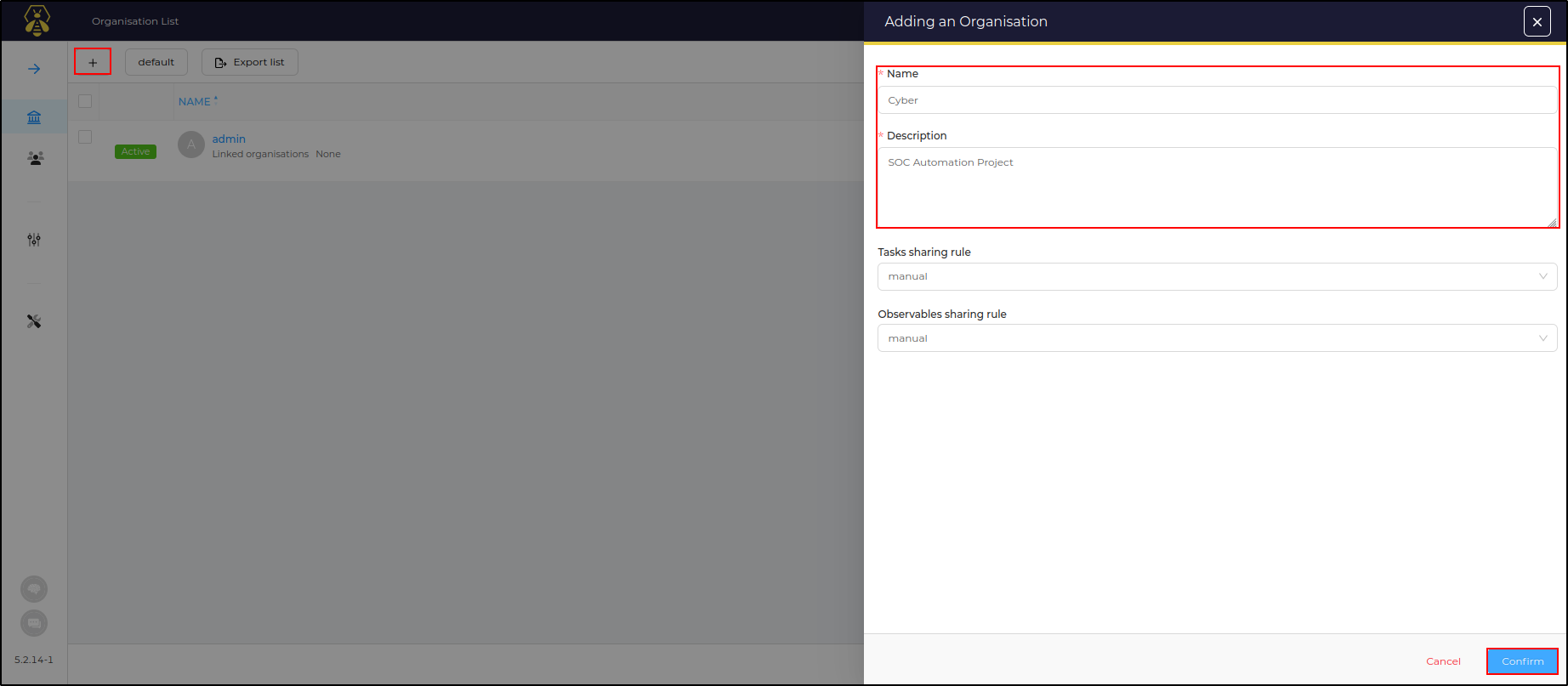This screenshot has width=1568, height=686.
Task: Click the Active status badge
Action: tap(135, 151)
